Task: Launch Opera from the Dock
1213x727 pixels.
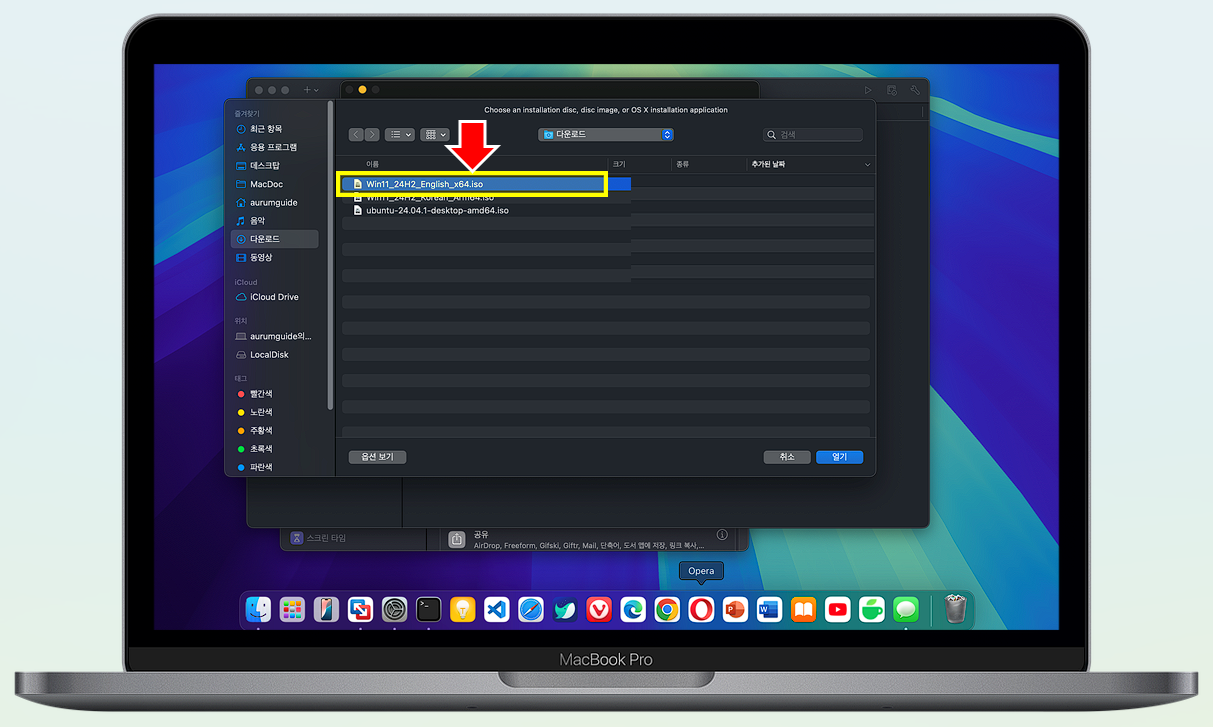Action: [700, 609]
